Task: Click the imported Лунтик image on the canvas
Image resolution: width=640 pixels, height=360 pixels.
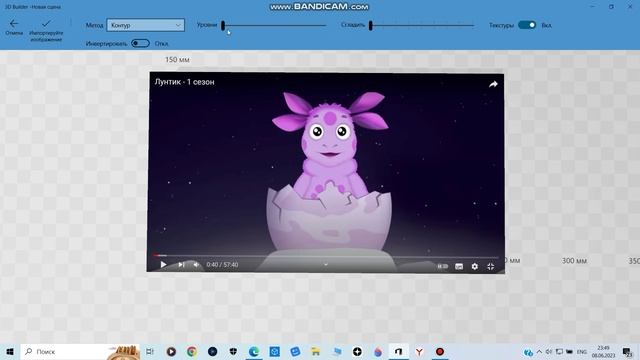Action: tap(326, 172)
